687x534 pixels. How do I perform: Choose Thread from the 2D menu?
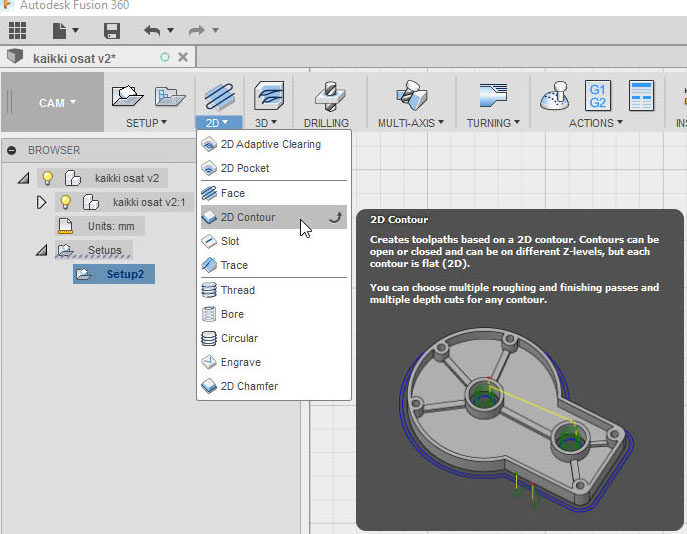[x=274, y=290]
